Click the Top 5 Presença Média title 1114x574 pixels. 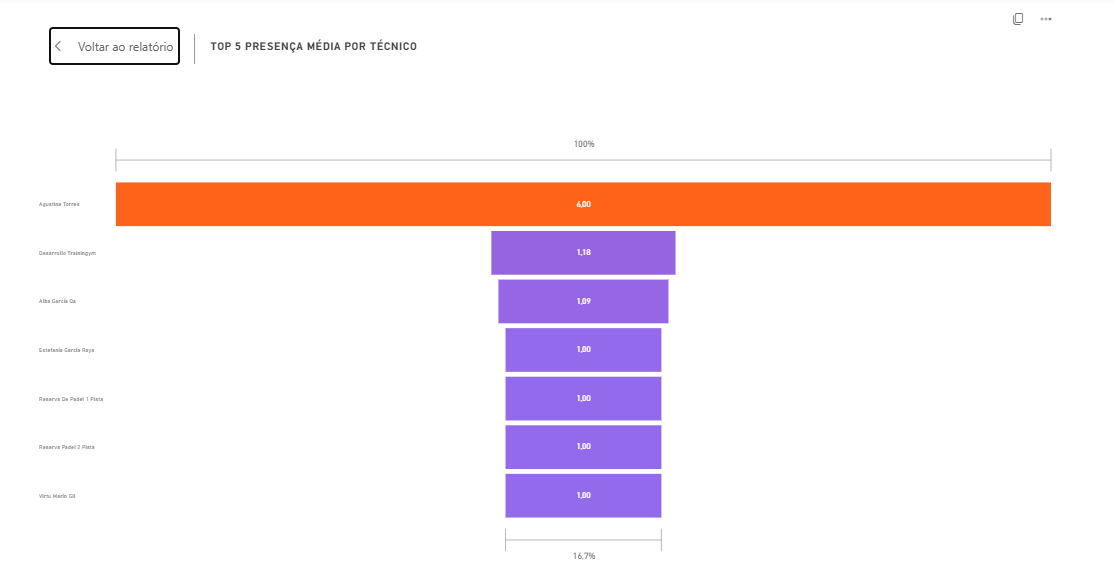313,46
